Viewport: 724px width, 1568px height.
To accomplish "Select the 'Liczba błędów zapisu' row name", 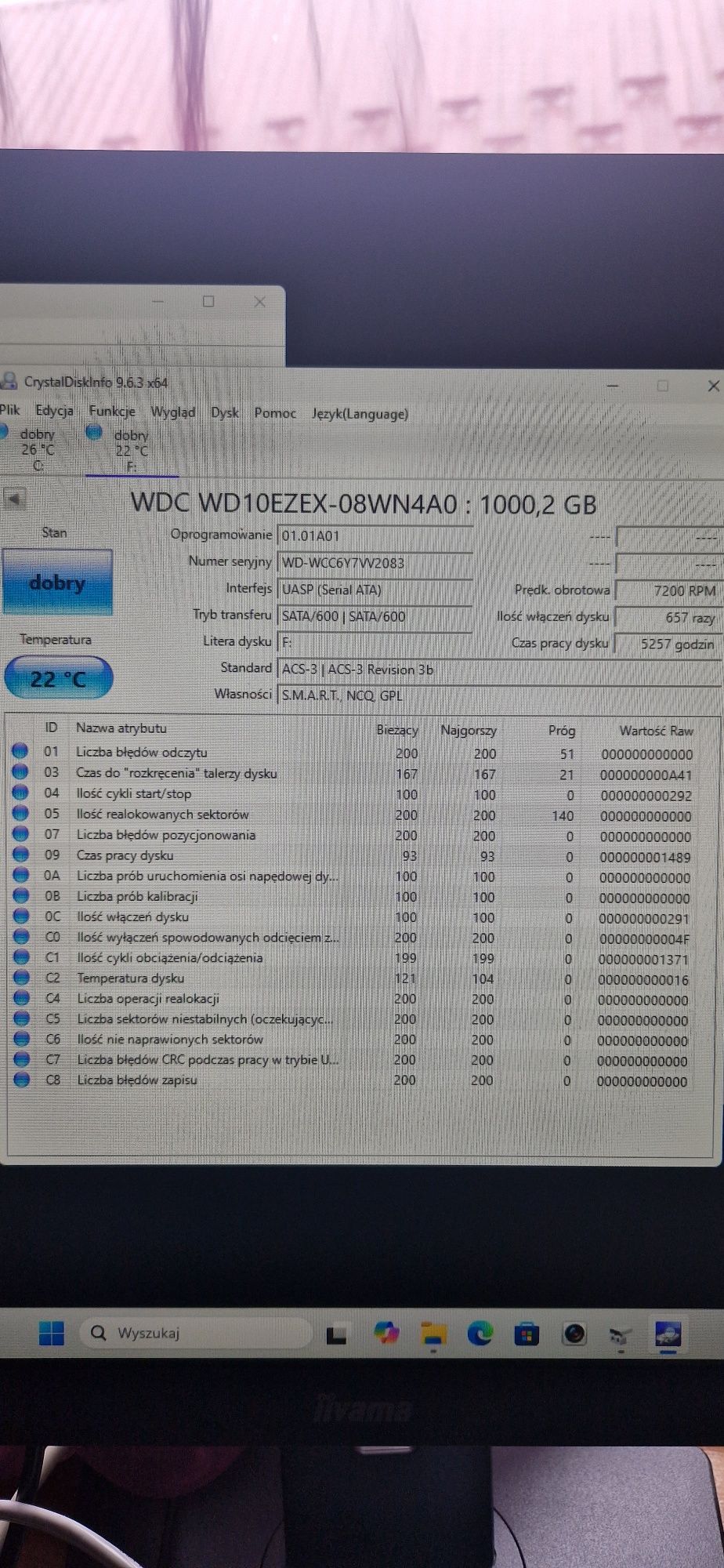I will tap(137, 1080).
